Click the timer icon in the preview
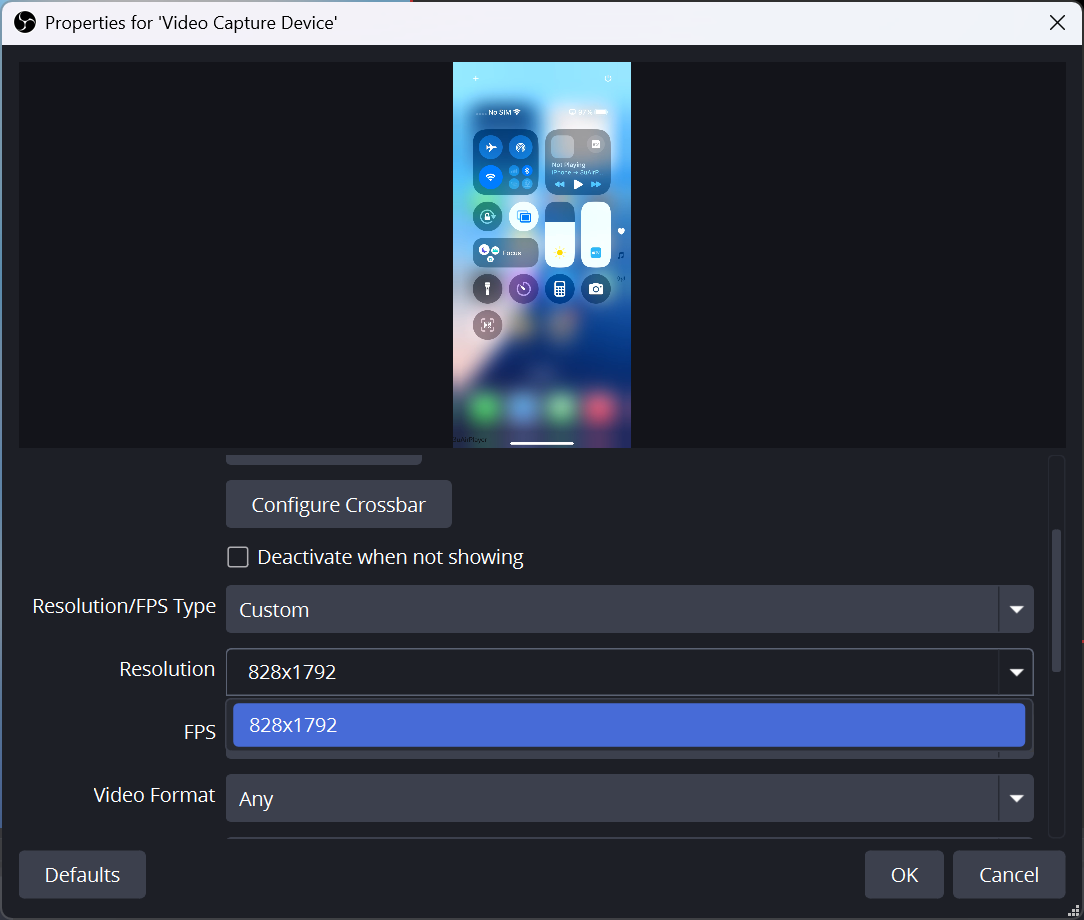 point(523,288)
